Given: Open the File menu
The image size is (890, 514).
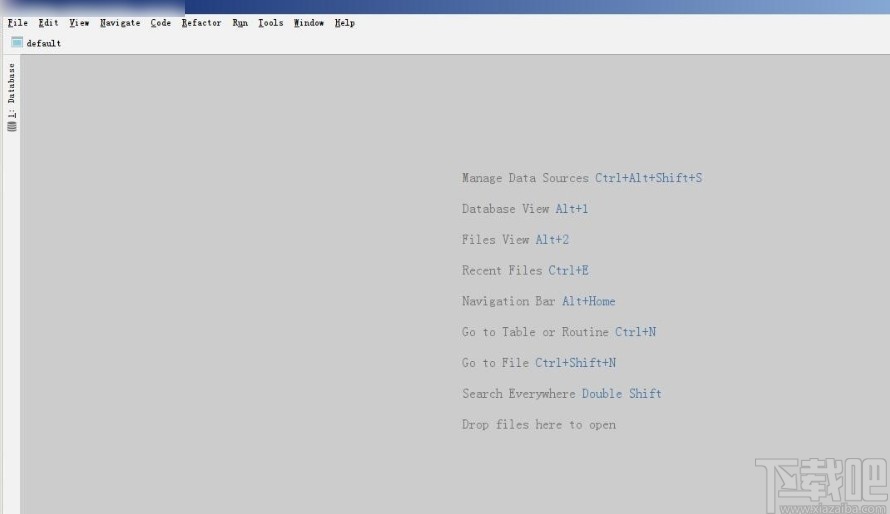Looking at the screenshot, I should pos(18,23).
